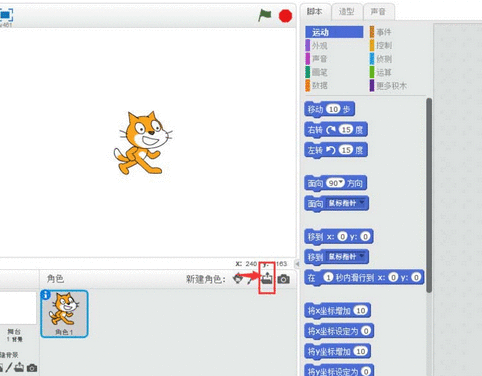Paint new backdrop brush icon below stage
The height and width of the screenshot is (376, 482).
tap(8, 368)
